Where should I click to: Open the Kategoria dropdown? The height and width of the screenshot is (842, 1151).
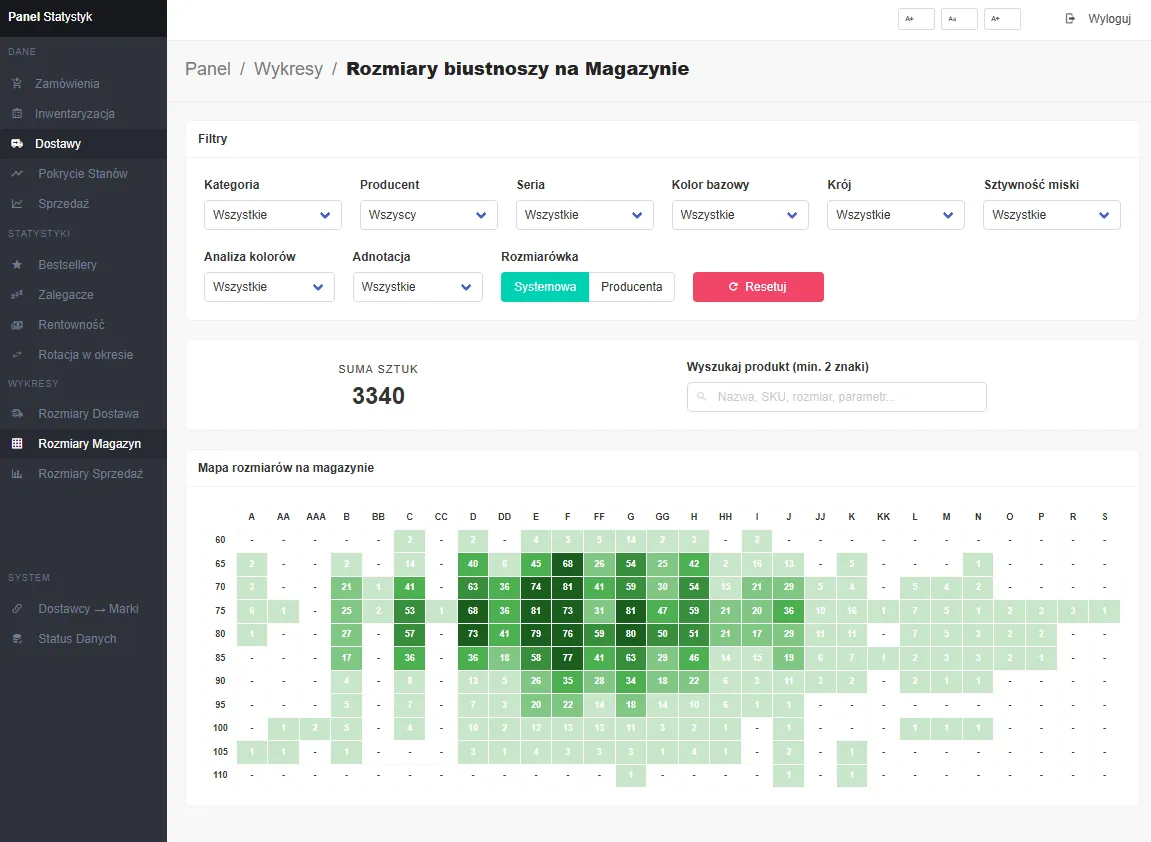tap(272, 215)
